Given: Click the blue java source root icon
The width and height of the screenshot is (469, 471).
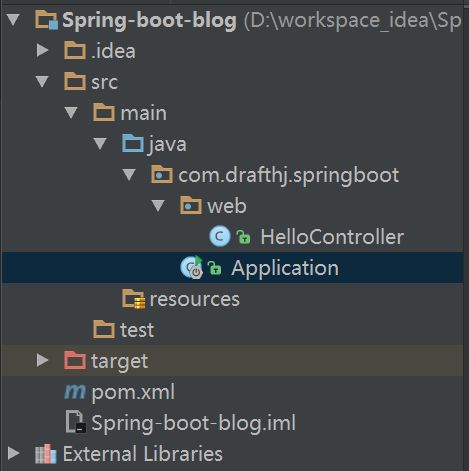Looking at the screenshot, I should tap(133, 143).
